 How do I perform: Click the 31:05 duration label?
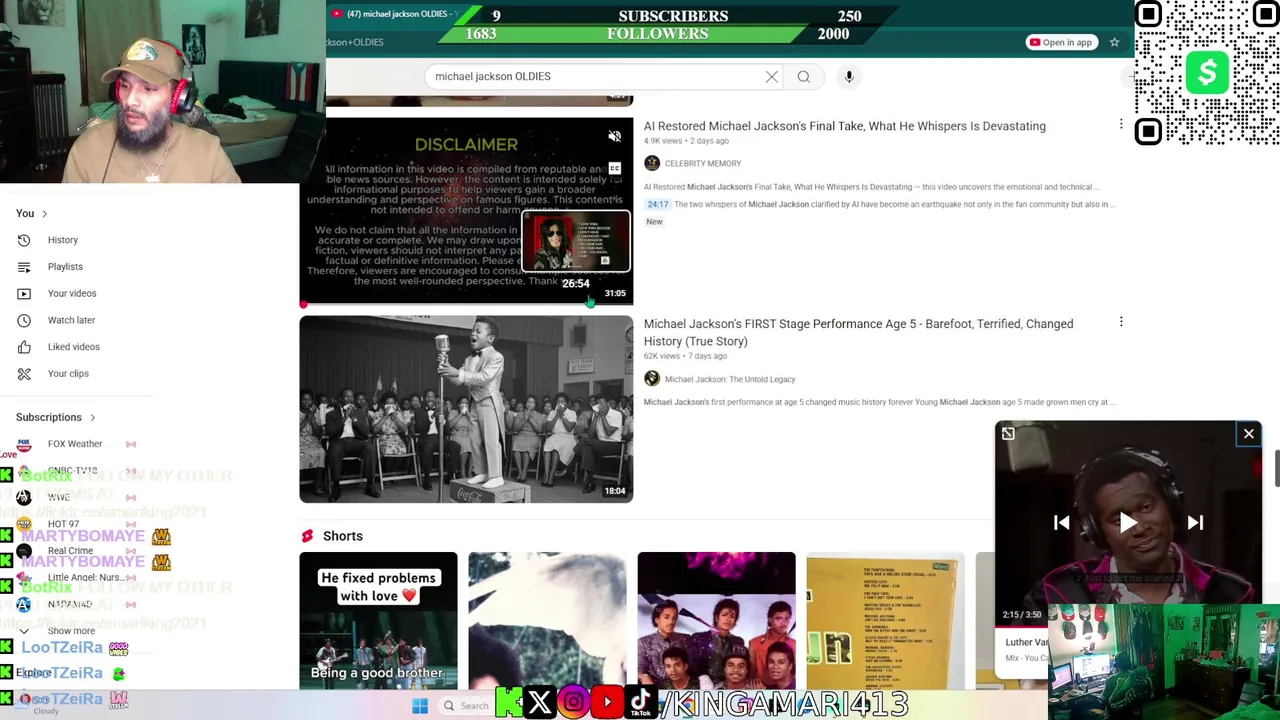[615, 293]
